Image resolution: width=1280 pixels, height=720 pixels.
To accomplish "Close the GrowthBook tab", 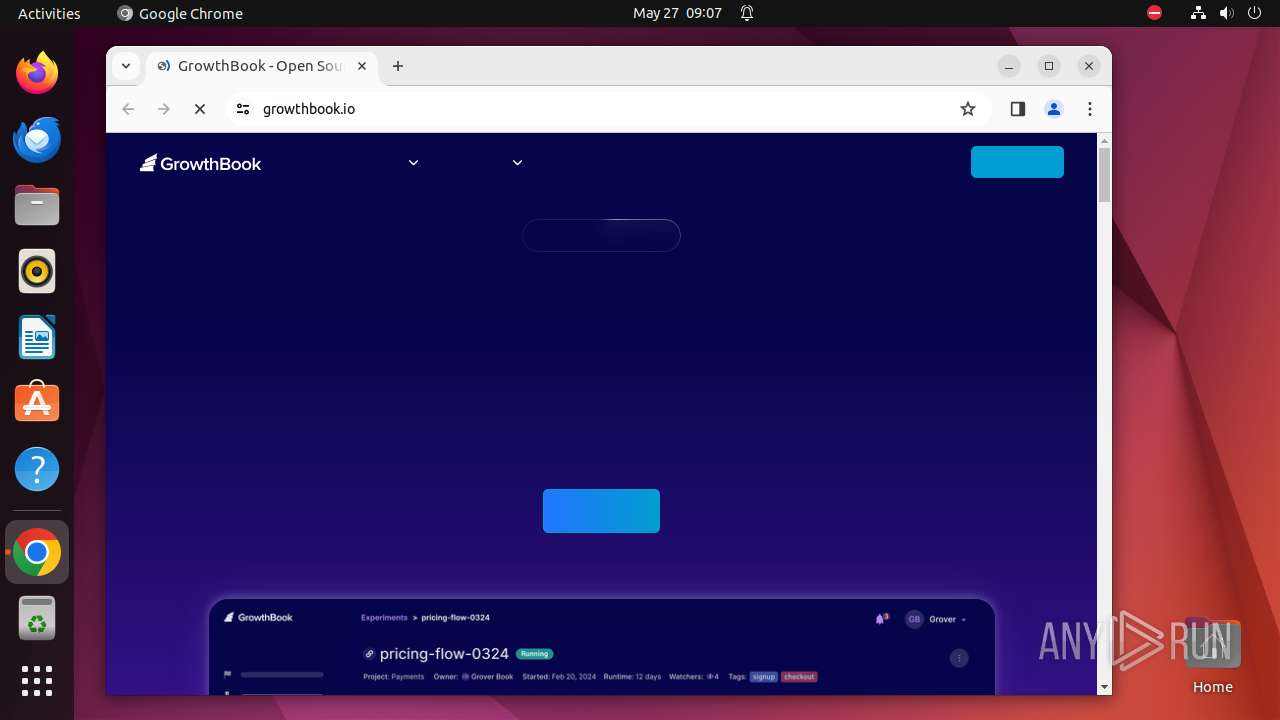I will point(362,66).
